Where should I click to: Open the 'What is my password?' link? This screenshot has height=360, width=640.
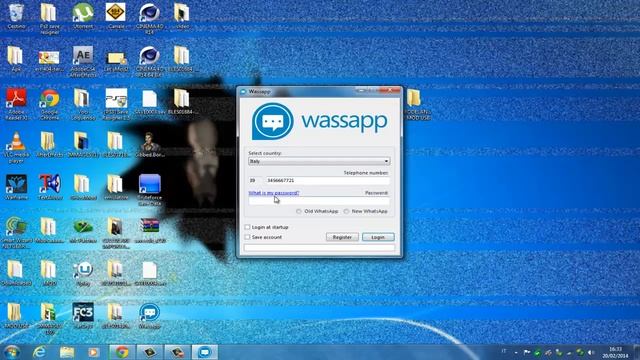274,193
